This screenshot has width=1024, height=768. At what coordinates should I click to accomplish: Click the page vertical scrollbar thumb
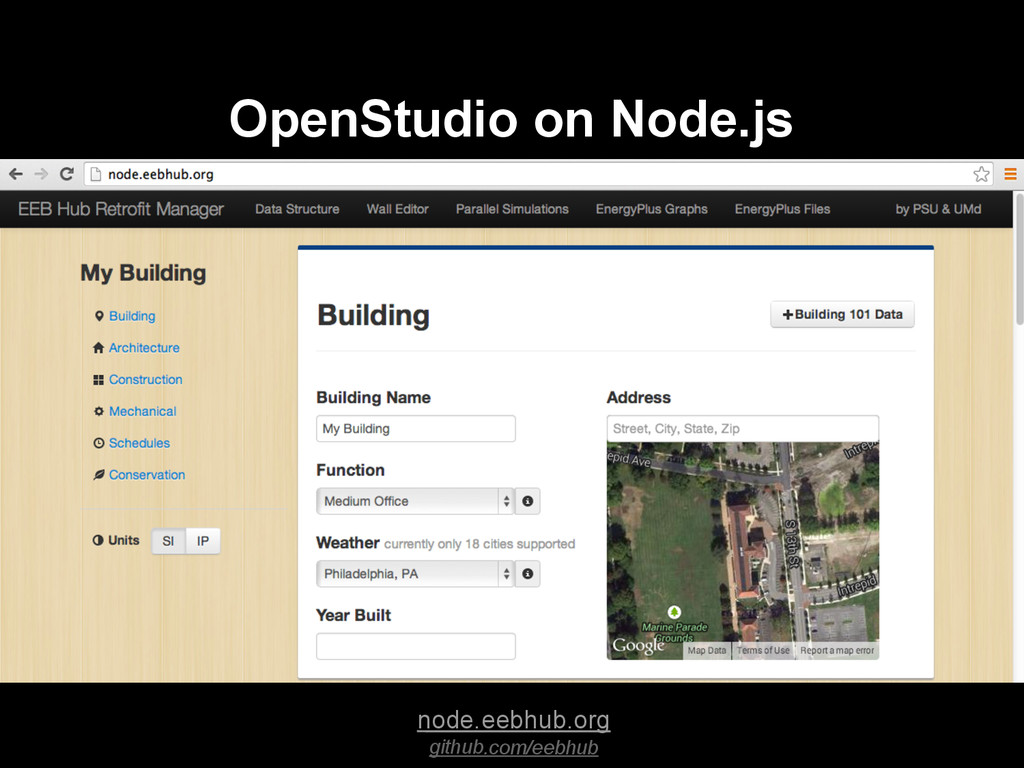(1019, 258)
